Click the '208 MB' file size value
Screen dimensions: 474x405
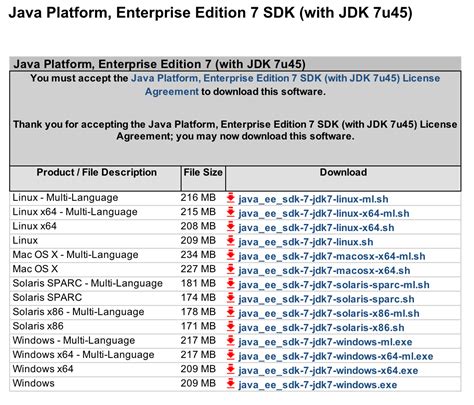click(198, 226)
